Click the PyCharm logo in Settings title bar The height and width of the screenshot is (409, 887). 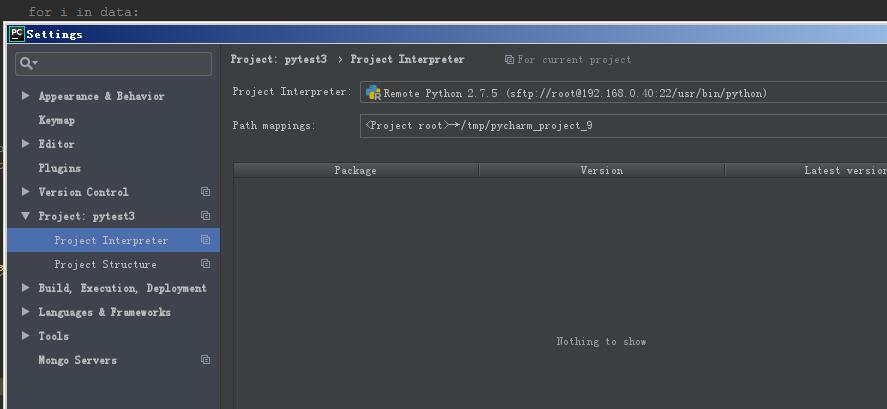click(17, 34)
